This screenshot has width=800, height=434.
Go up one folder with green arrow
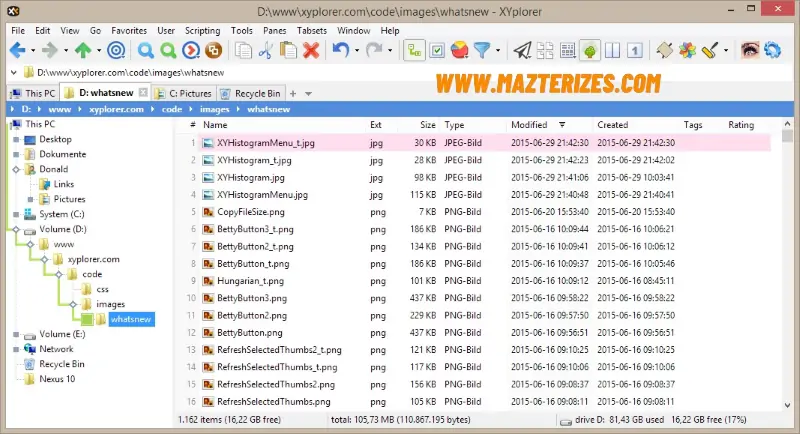point(83,50)
